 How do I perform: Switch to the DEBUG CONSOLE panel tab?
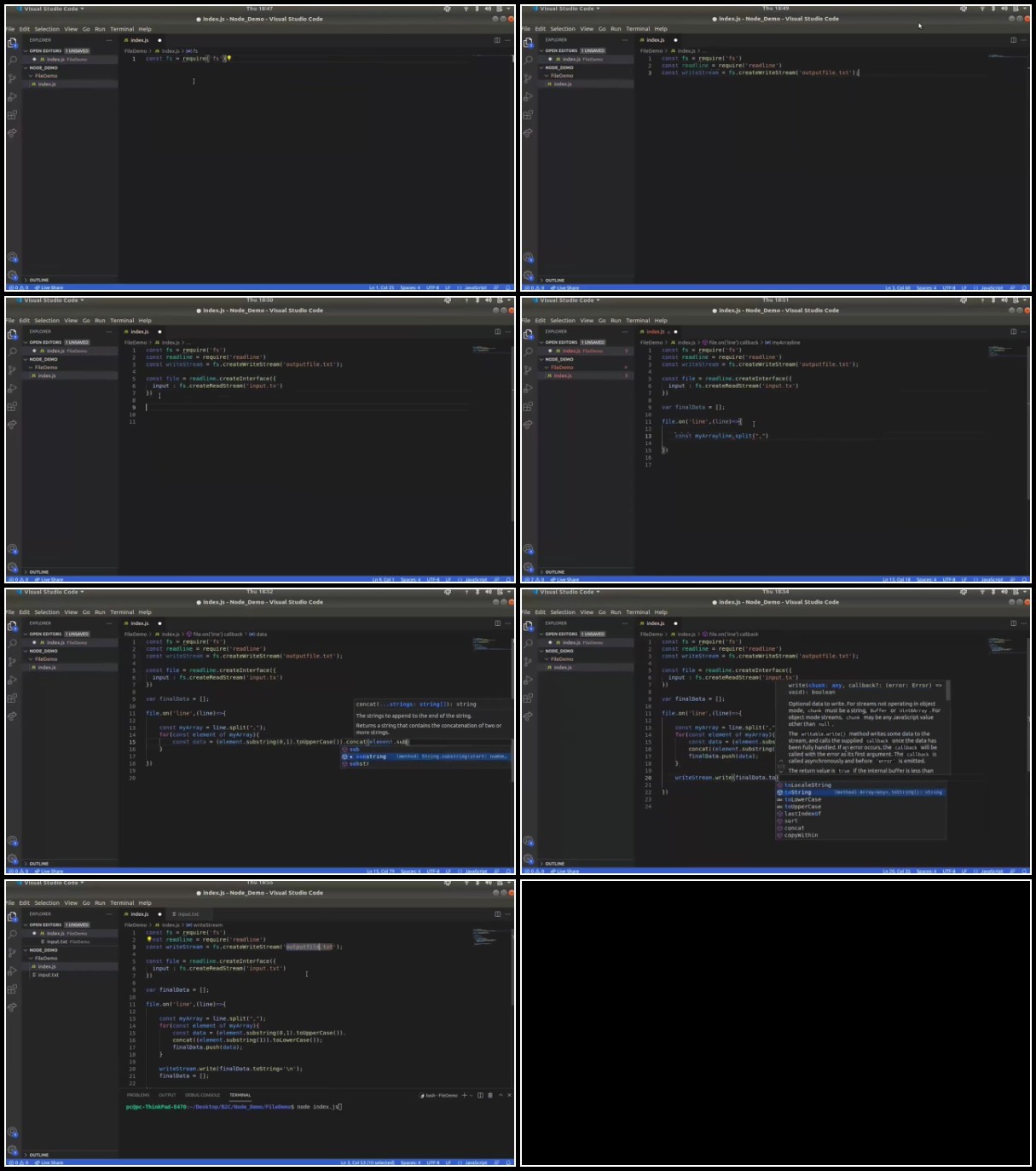202,1095
